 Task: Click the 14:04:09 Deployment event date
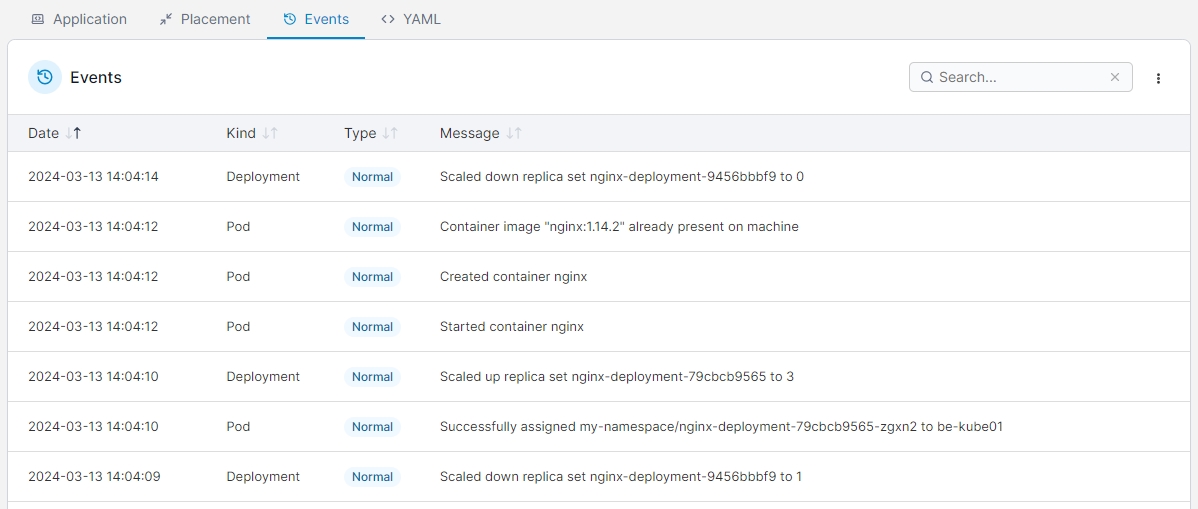(x=93, y=477)
